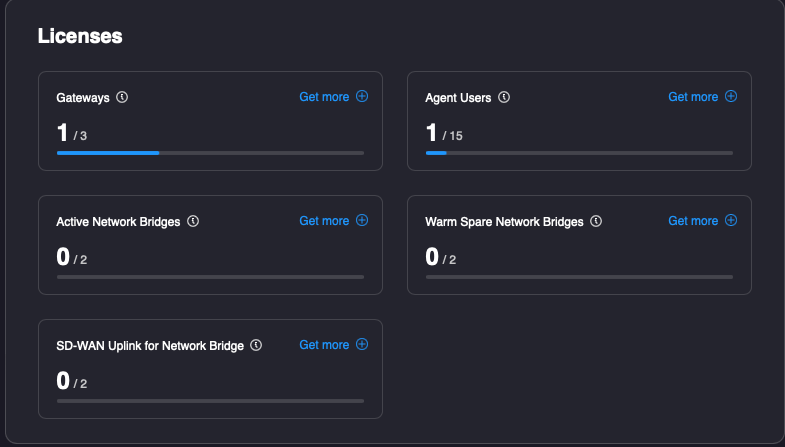This screenshot has width=785, height=447.
Task: Click the Licenses section heading
Action: pos(80,36)
